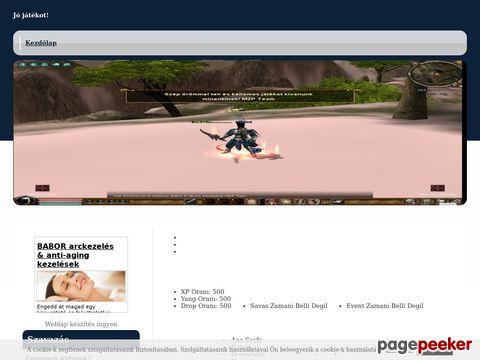Screen dimensions: 480x360
Task: Click the M2P Team announcement box
Action: click(240, 96)
